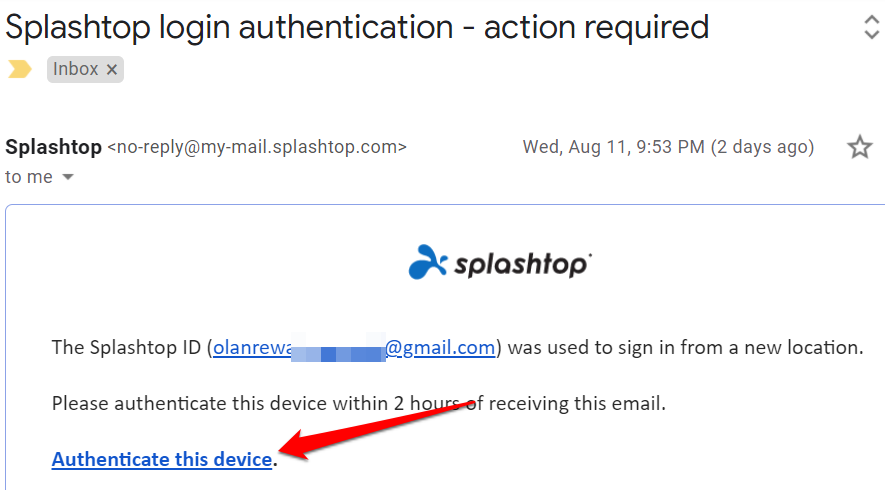
Task: Click the blue Splashtop logo symbol
Action: point(429,262)
